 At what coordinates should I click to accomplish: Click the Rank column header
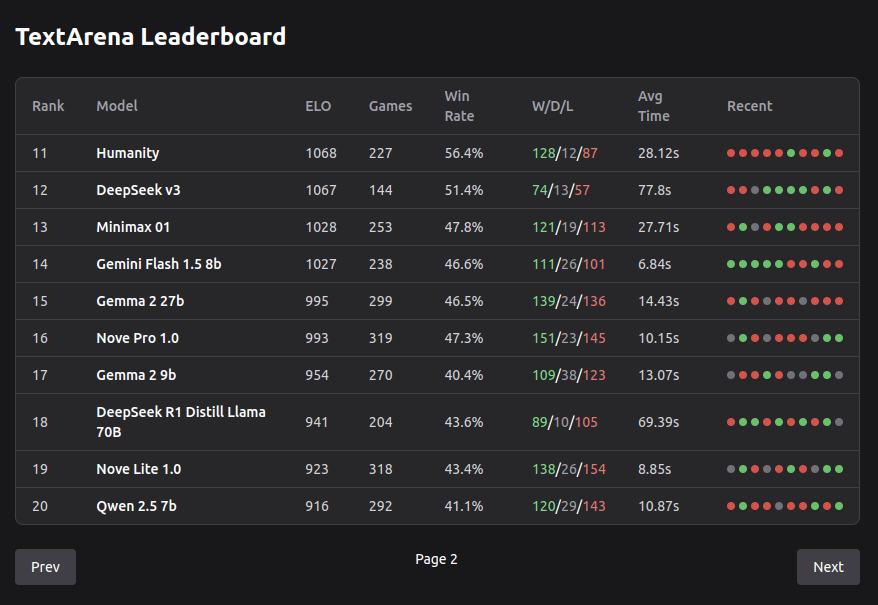coord(48,106)
